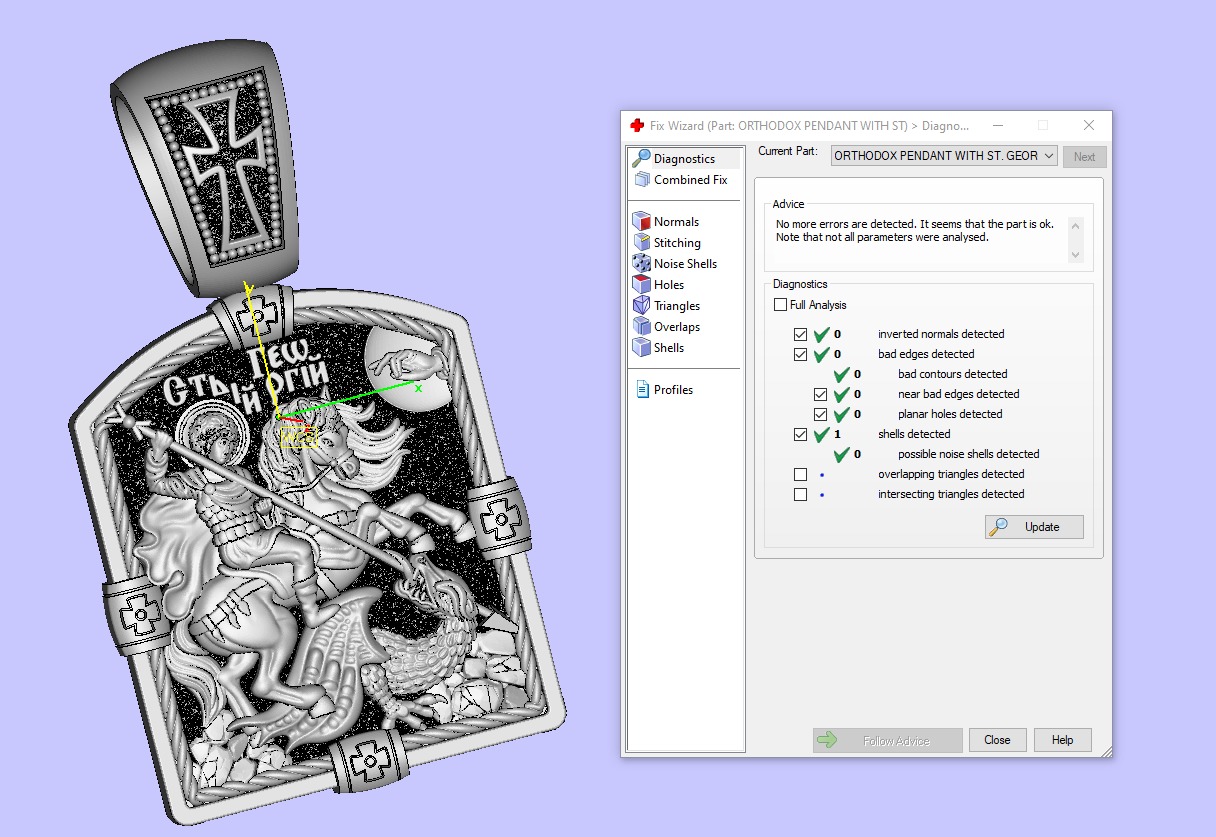
Task: Click the Profiles page label
Action: pyautogui.click(x=673, y=390)
